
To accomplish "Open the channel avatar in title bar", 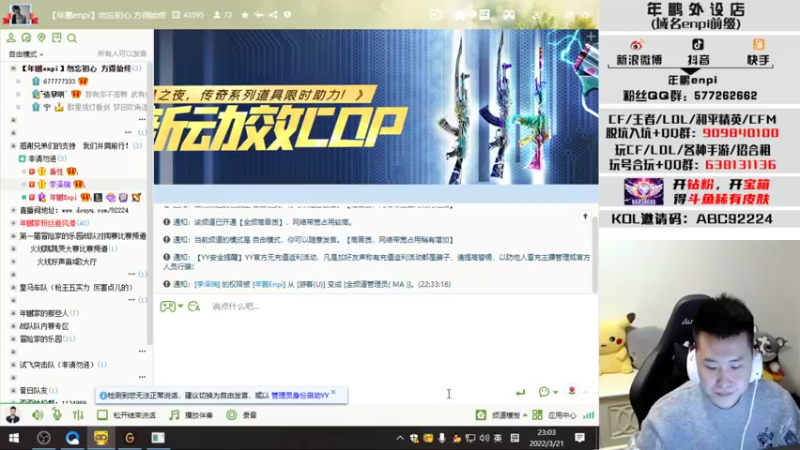I will click(x=20, y=14).
